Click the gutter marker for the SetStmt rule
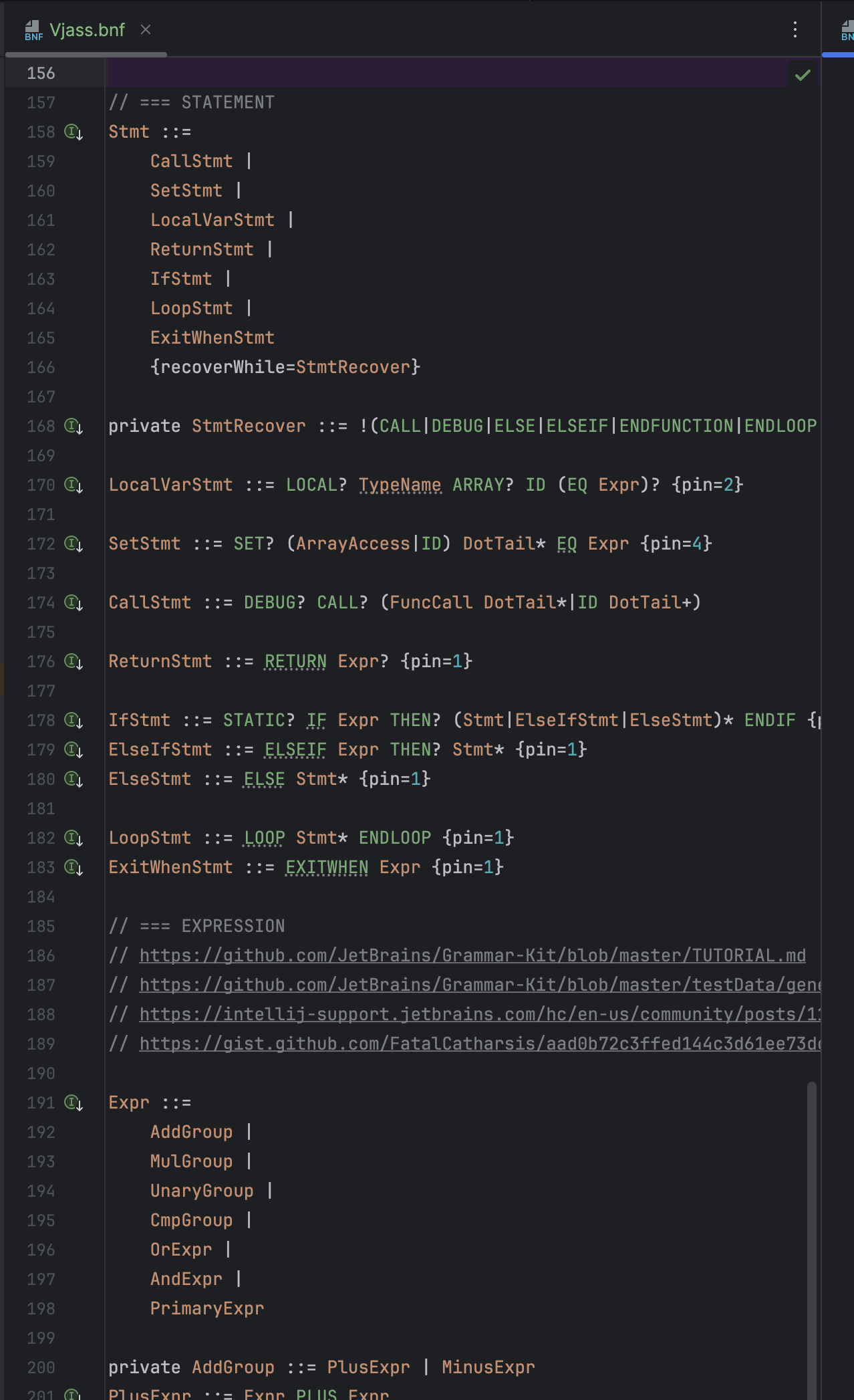Screen dimensions: 854x1400 pos(73,544)
